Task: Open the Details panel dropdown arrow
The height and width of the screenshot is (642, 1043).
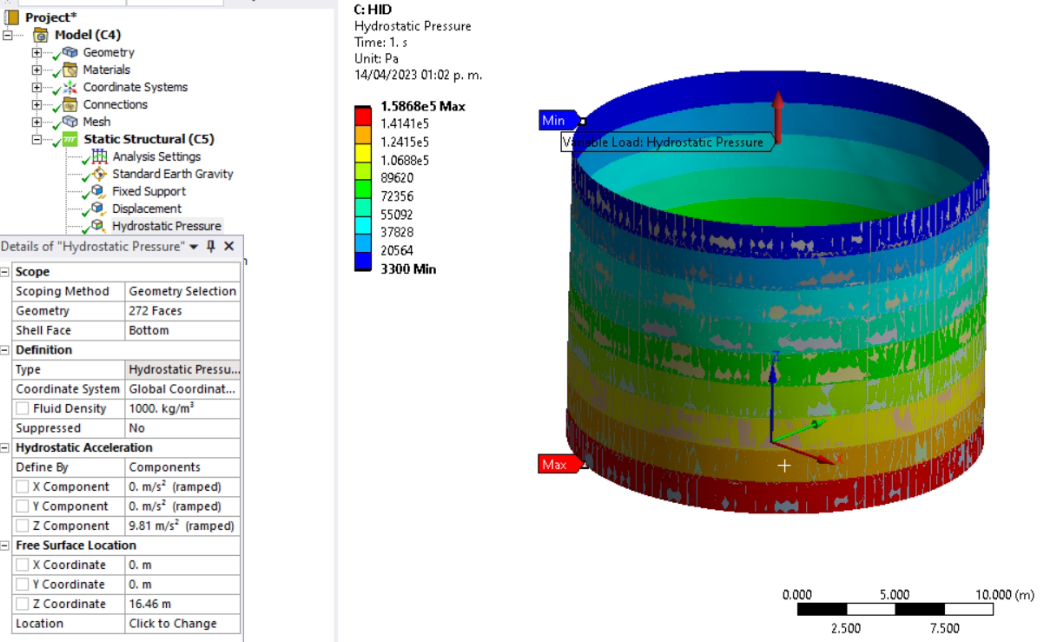Action: point(194,247)
